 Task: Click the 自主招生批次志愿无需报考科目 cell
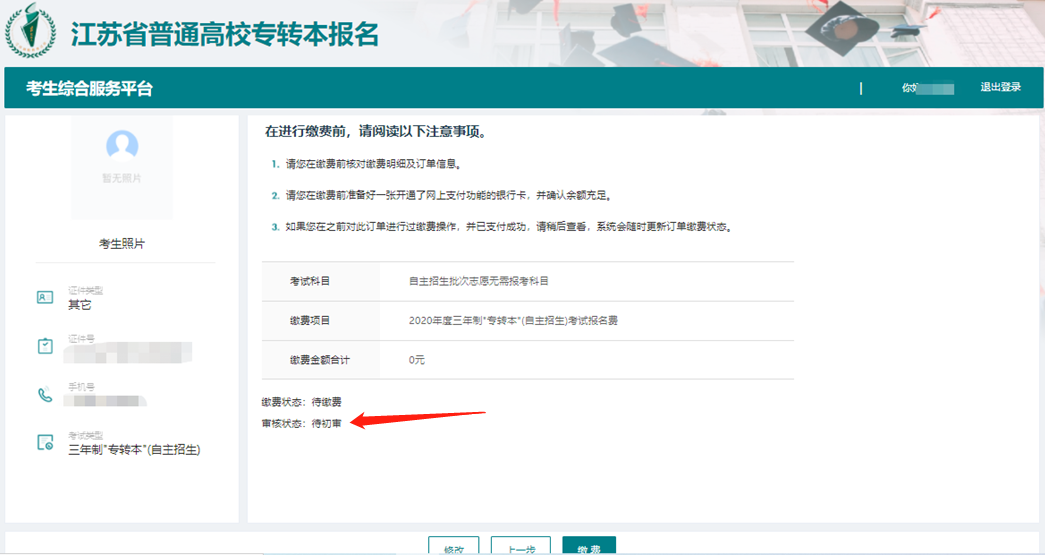pyautogui.click(x=479, y=281)
